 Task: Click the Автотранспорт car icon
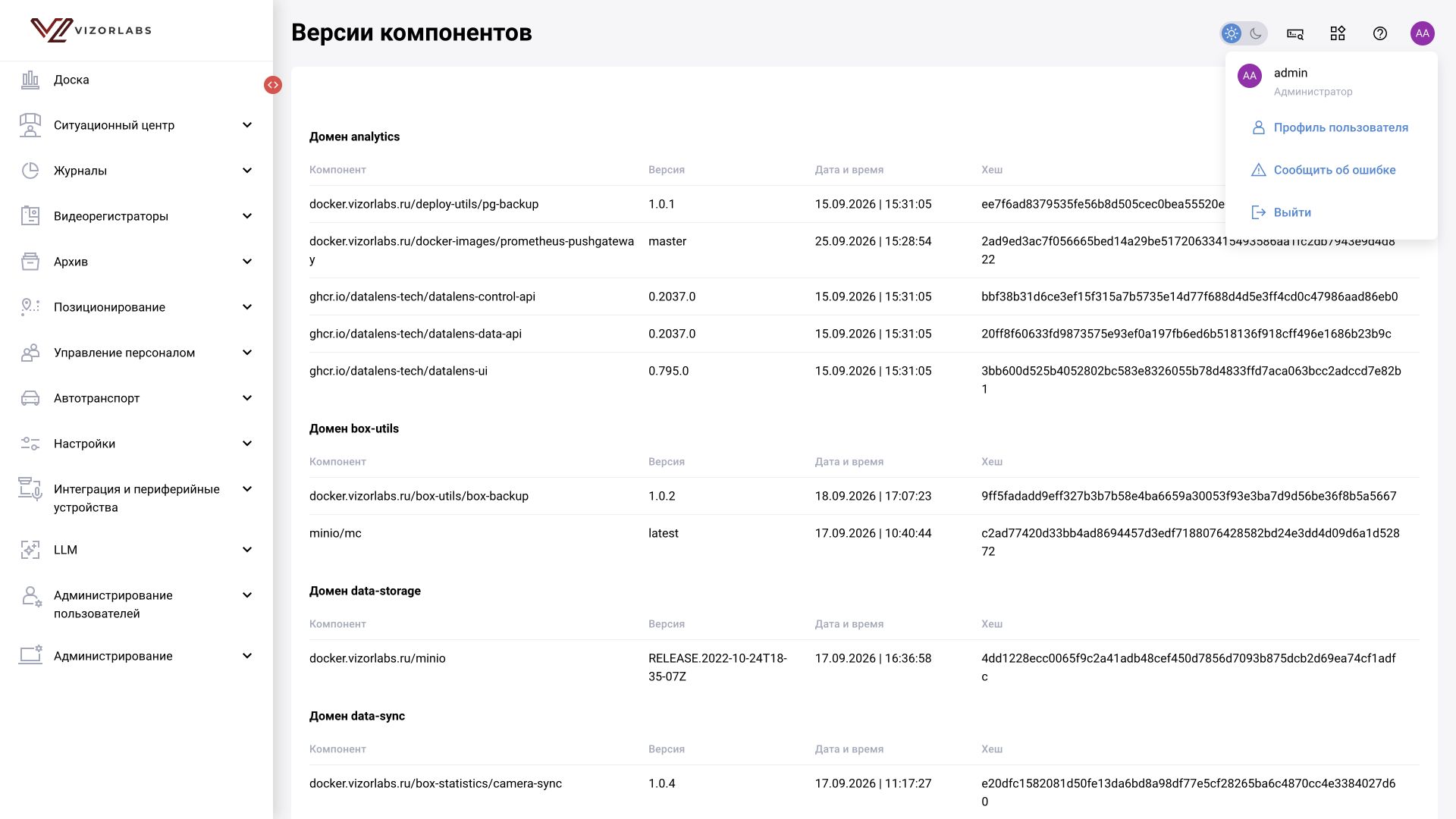click(30, 398)
